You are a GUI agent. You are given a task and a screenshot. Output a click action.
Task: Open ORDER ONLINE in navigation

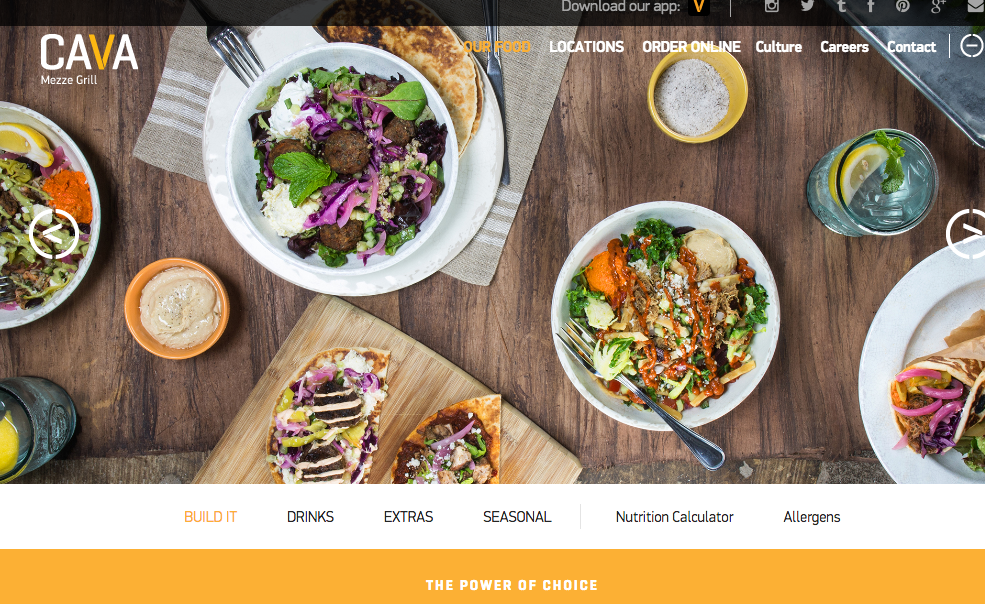click(691, 47)
